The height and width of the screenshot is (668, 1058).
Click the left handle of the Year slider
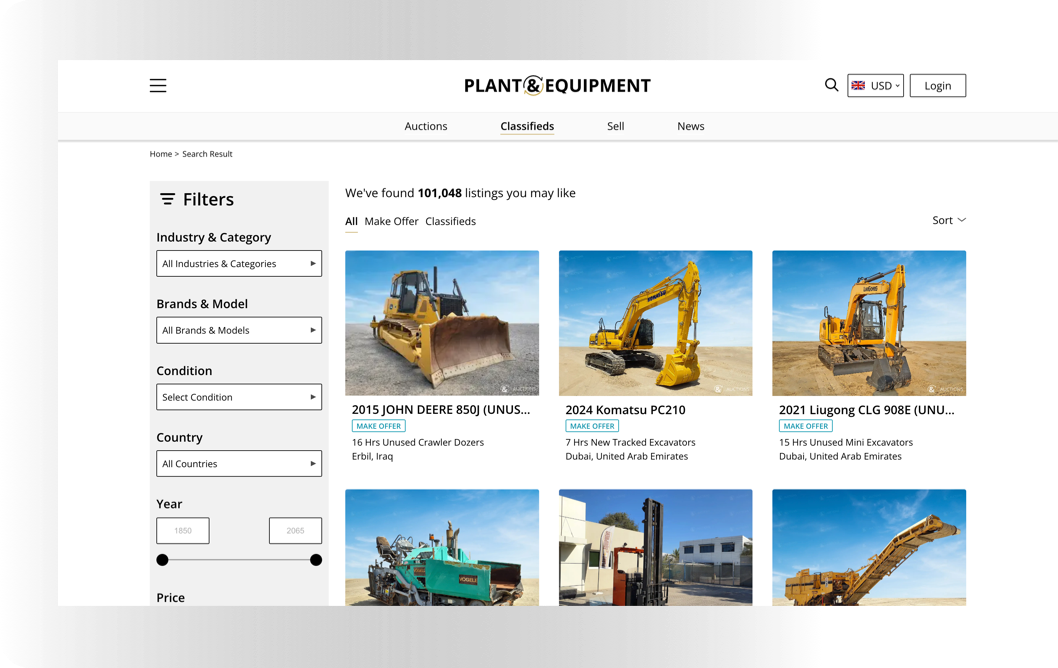(162, 560)
